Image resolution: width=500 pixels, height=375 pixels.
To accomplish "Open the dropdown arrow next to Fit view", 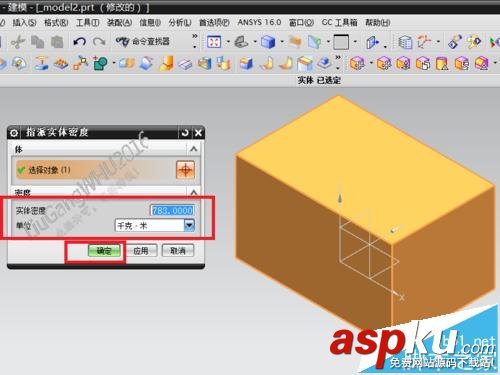I will (x=228, y=42).
